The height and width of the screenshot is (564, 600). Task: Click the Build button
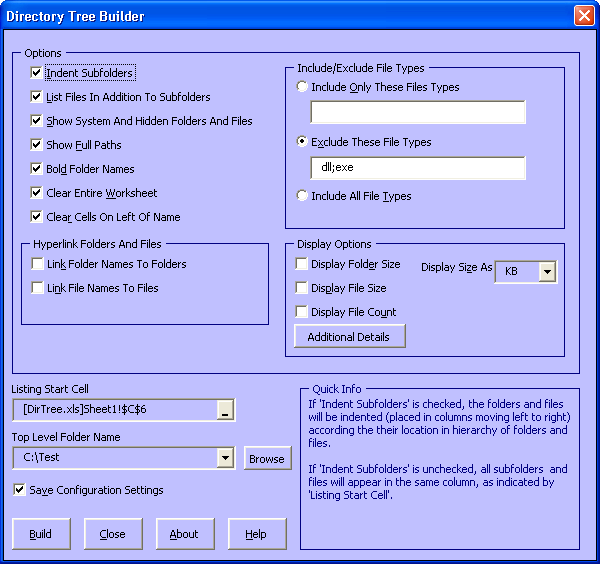click(x=41, y=534)
